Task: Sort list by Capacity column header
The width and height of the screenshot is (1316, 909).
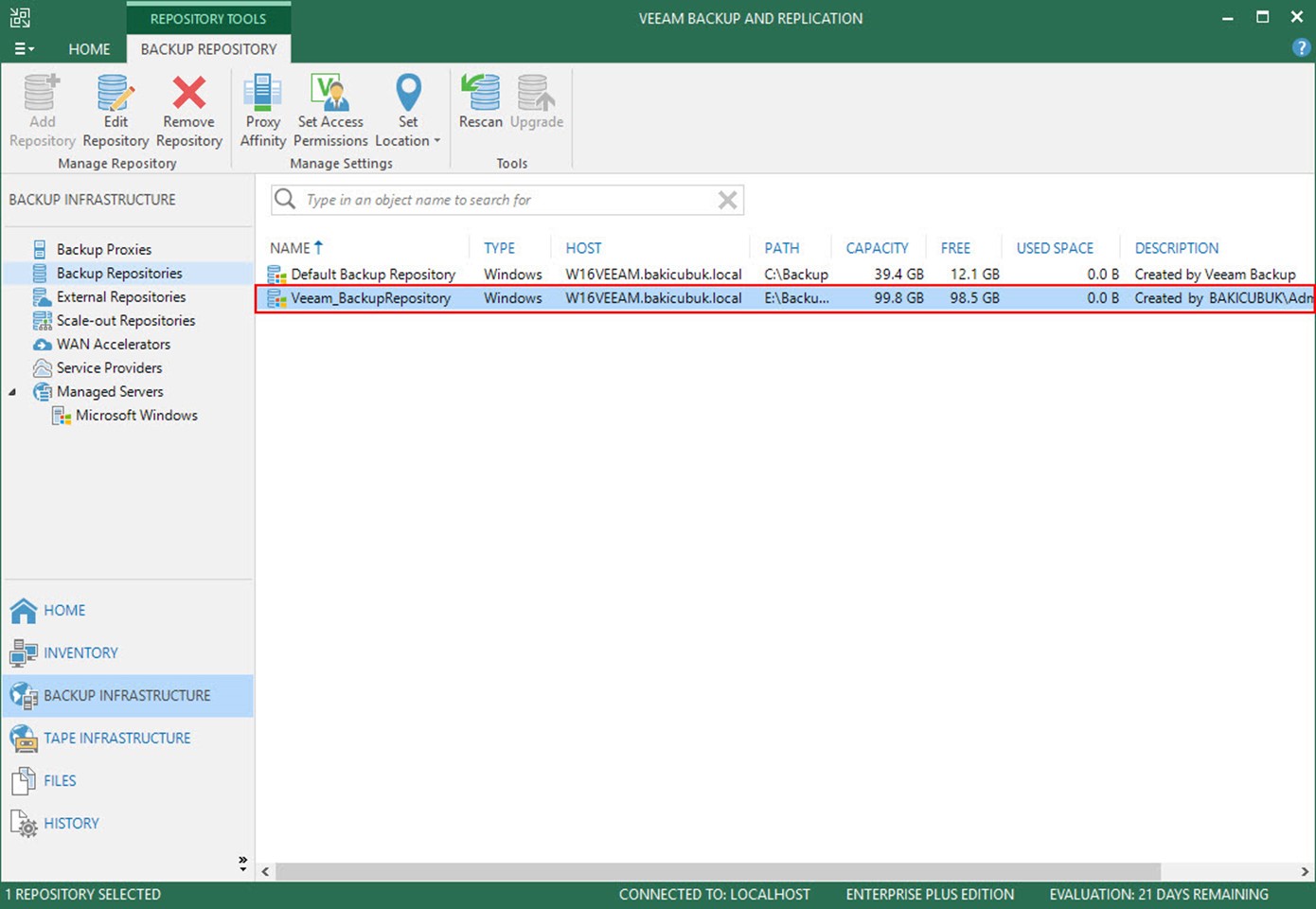Action: tap(877, 248)
